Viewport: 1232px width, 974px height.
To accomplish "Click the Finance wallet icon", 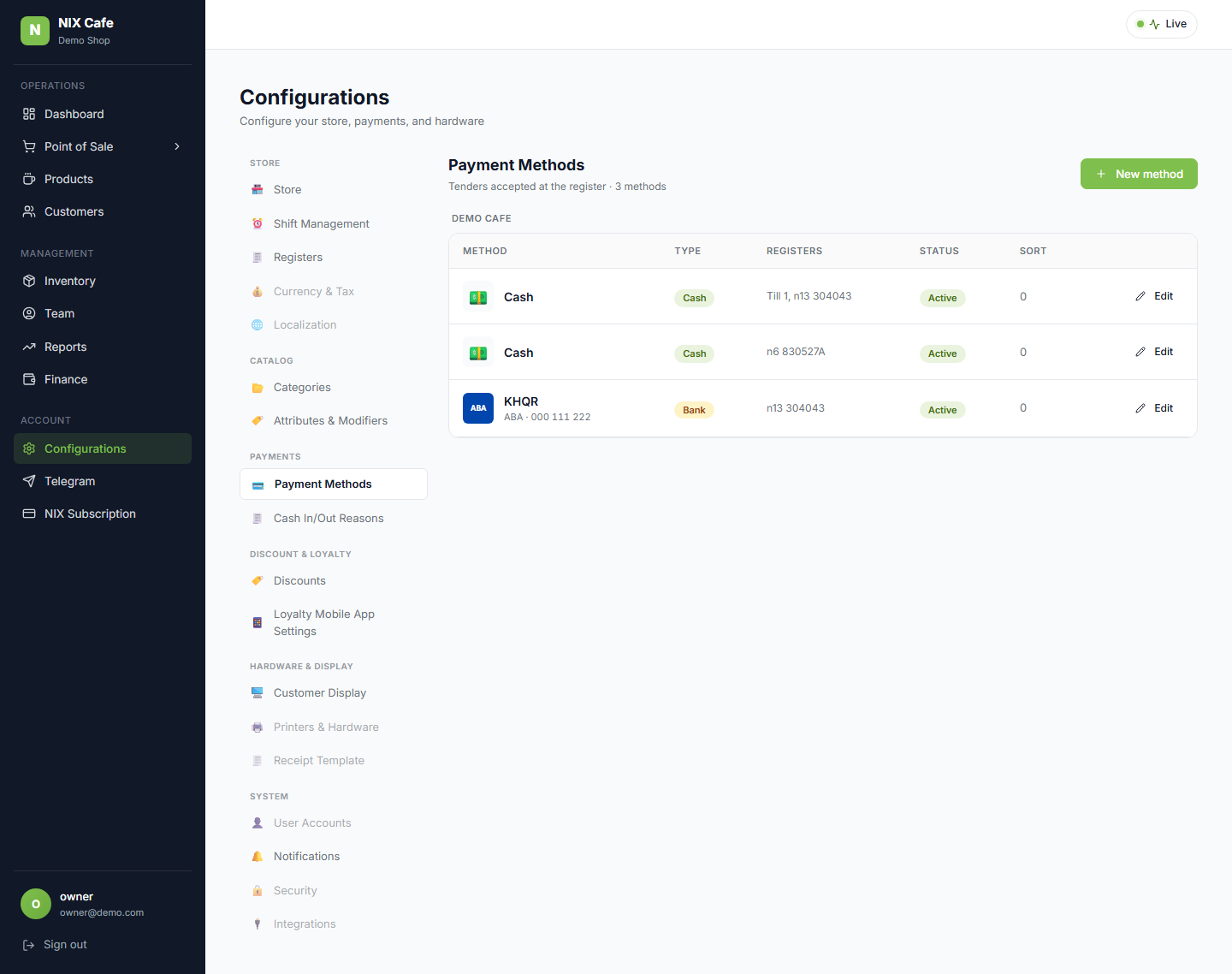I will [x=29, y=379].
